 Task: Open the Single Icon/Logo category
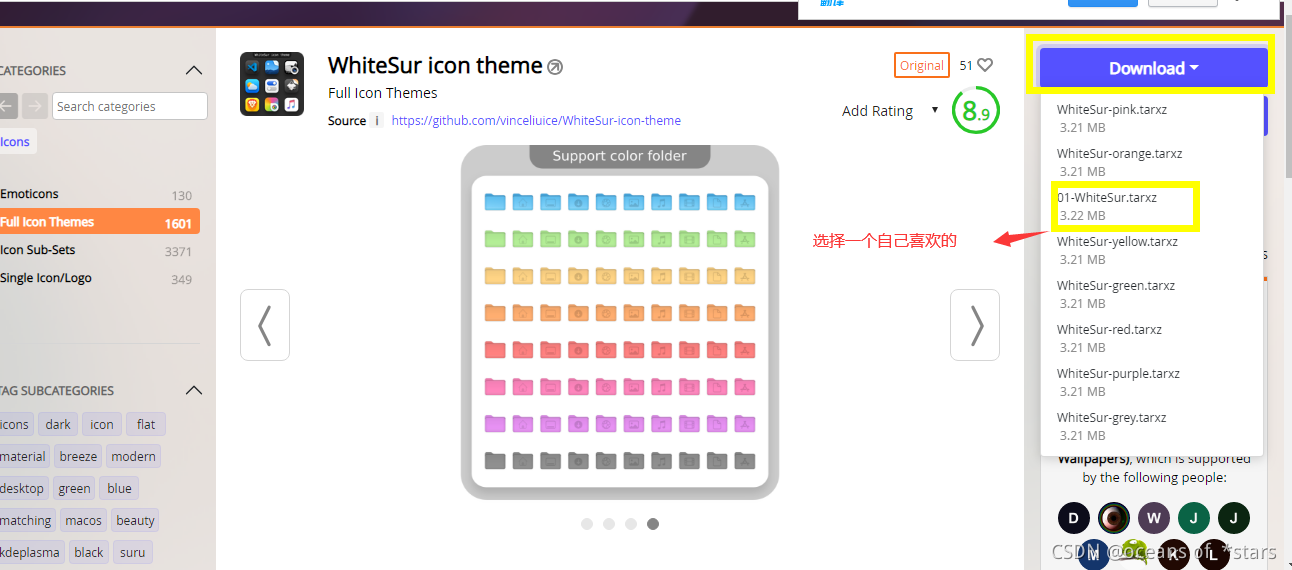[97, 278]
